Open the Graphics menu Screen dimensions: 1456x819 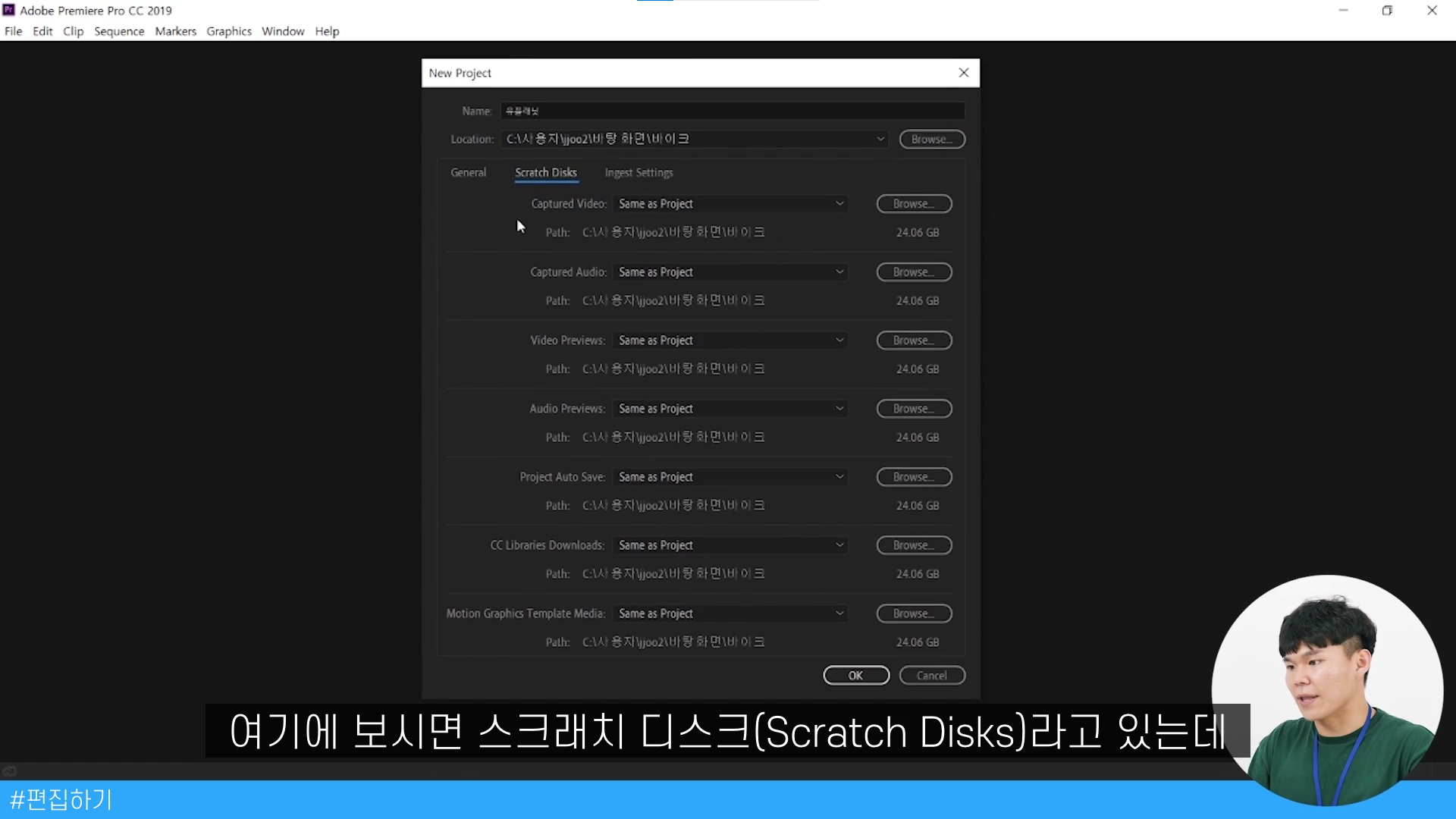point(229,31)
